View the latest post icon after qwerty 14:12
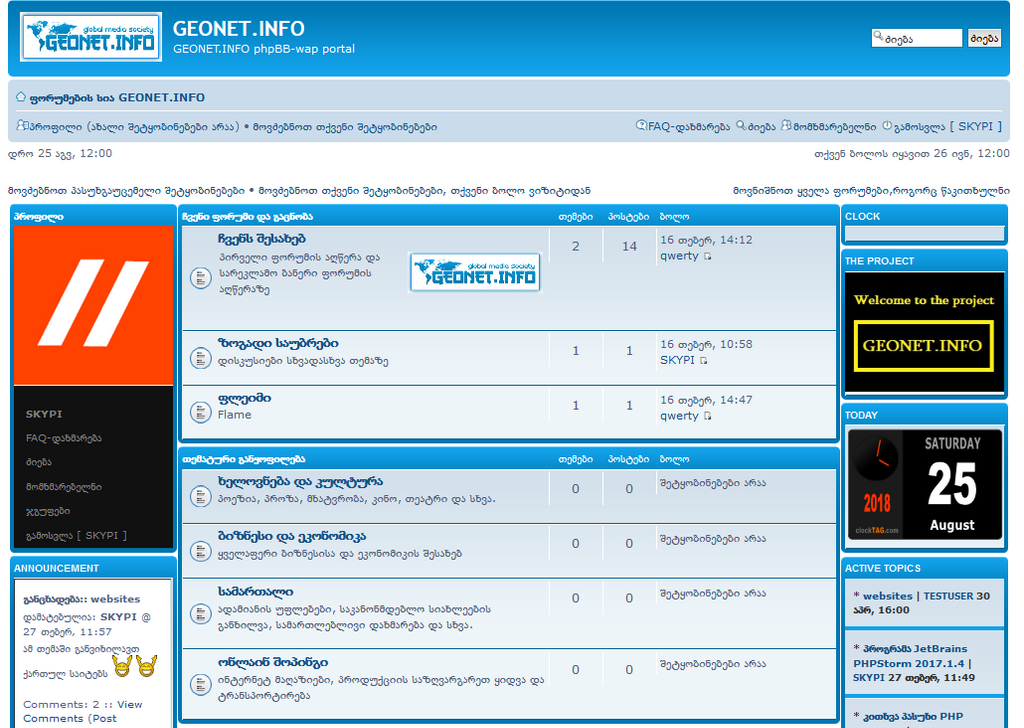 [707, 257]
